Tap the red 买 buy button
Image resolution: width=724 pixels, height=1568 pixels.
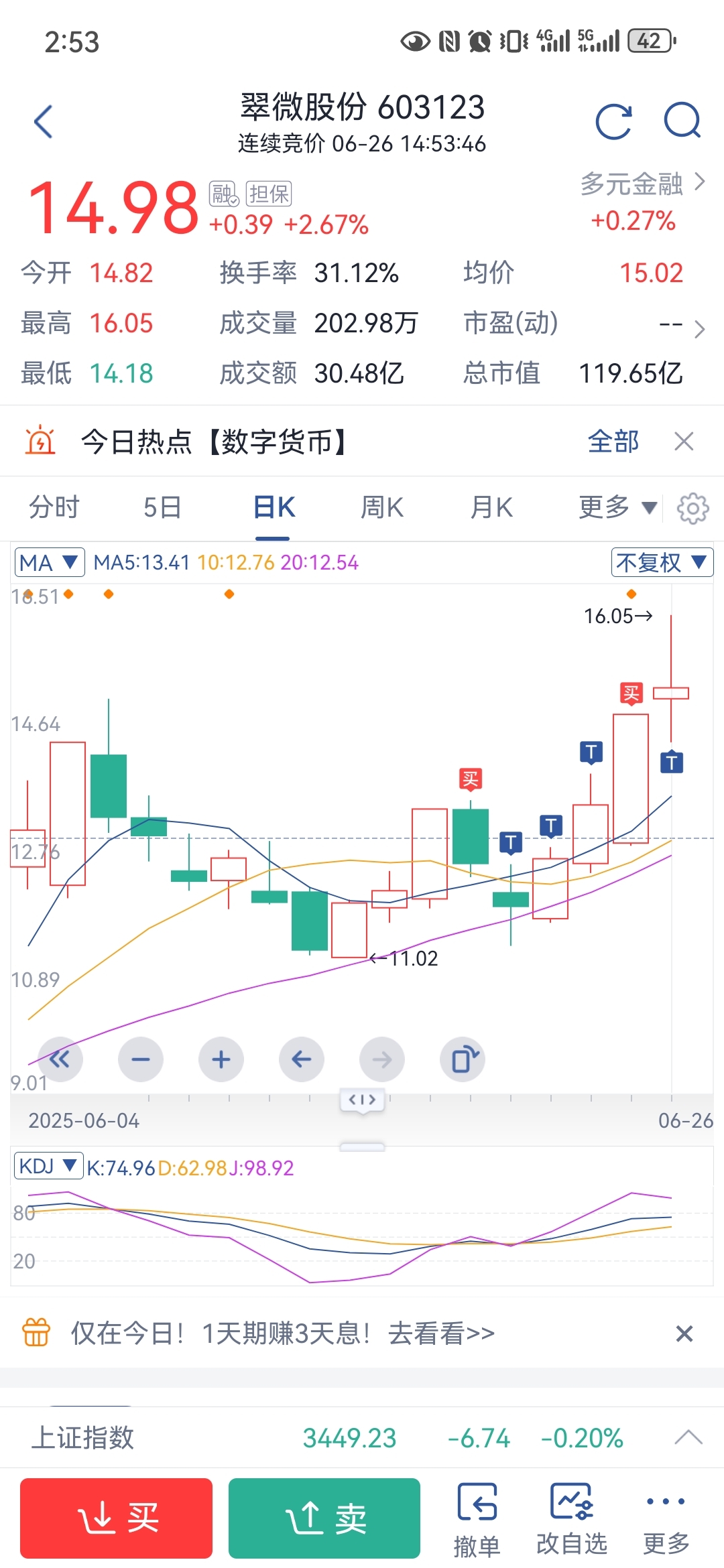pyautogui.click(x=116, y=1518)
